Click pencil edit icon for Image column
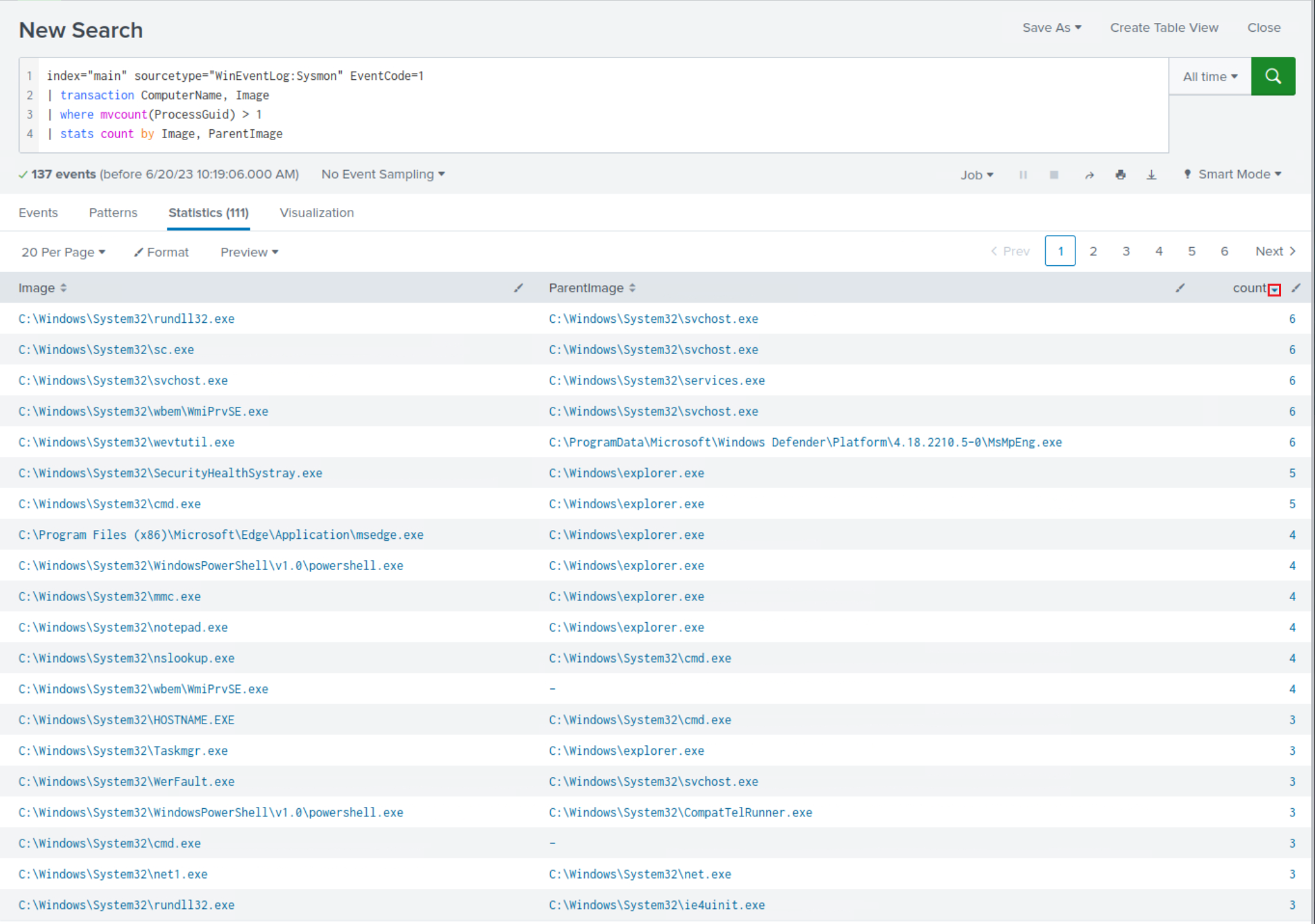The image size is (1315, 924). (x=518, y=288)
